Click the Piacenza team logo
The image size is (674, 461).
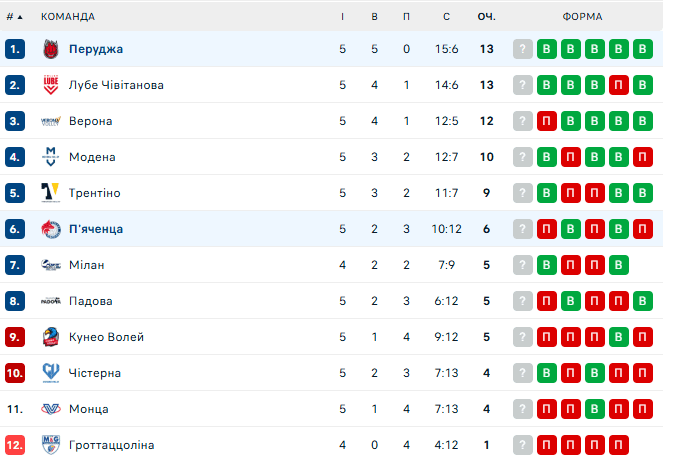point(51,229)
